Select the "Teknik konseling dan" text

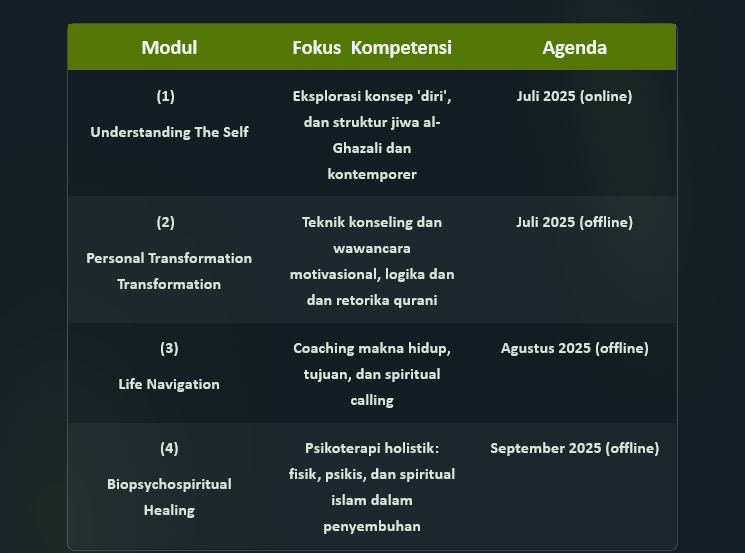click(372, 222)
